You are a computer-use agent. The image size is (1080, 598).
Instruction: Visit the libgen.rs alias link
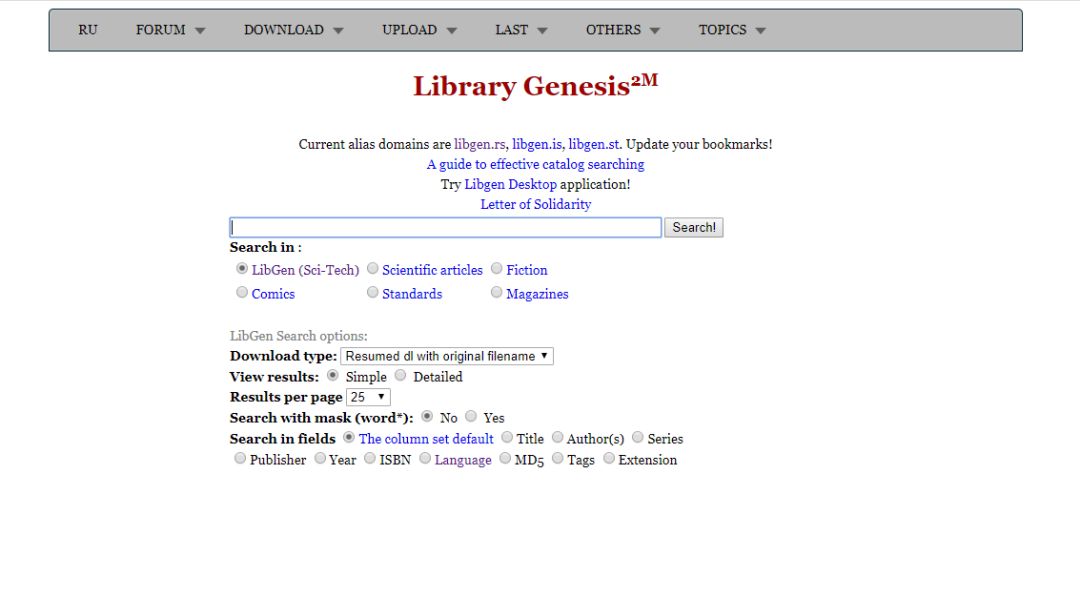[x=479, y=144]
